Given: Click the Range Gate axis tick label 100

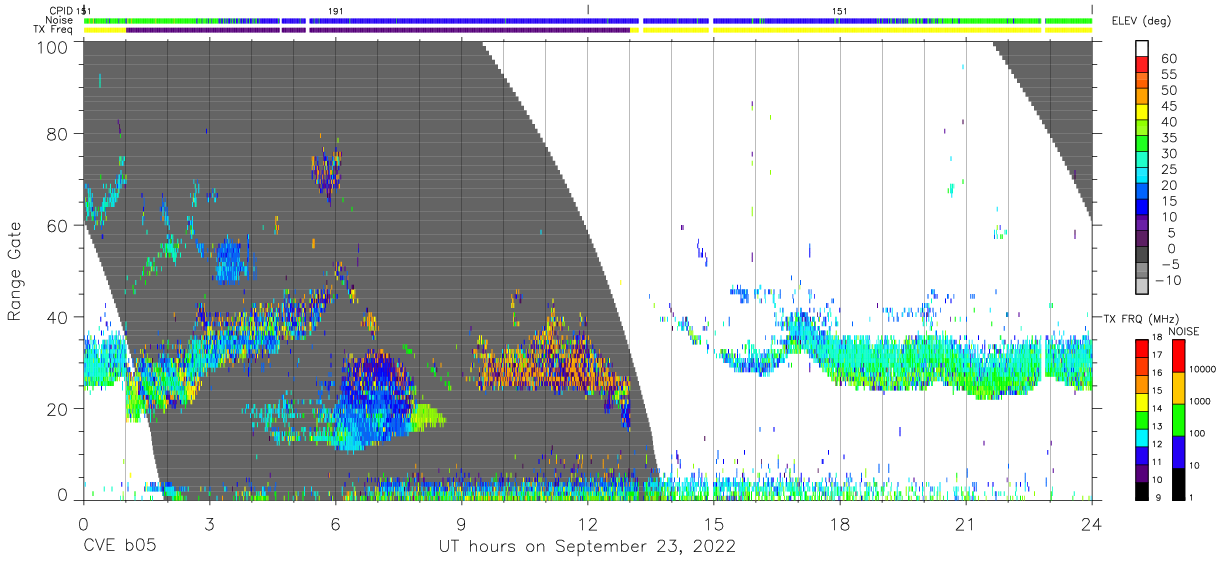Looking at the screenshot, I should click(x=54, y=46).
